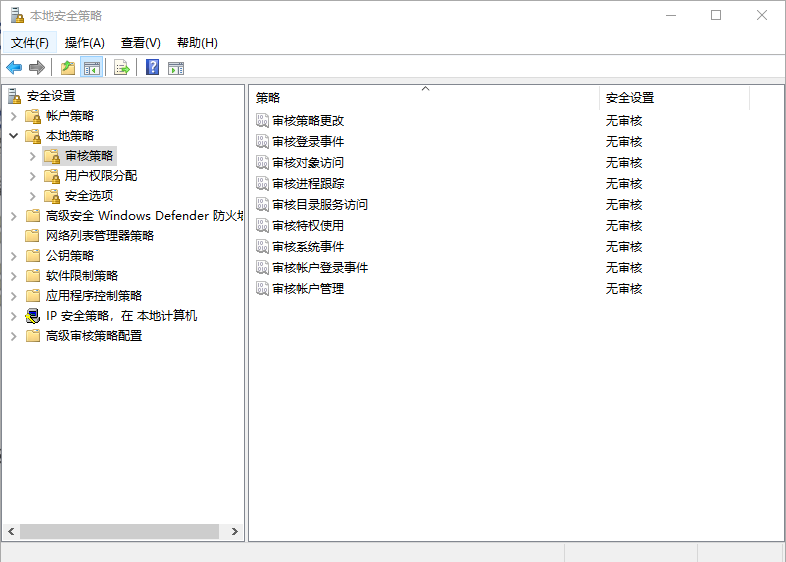Click the tree pane scroll right arrow
Viewport: 786px width, 562px height.
pyautogui.click(x=235, y=531)
